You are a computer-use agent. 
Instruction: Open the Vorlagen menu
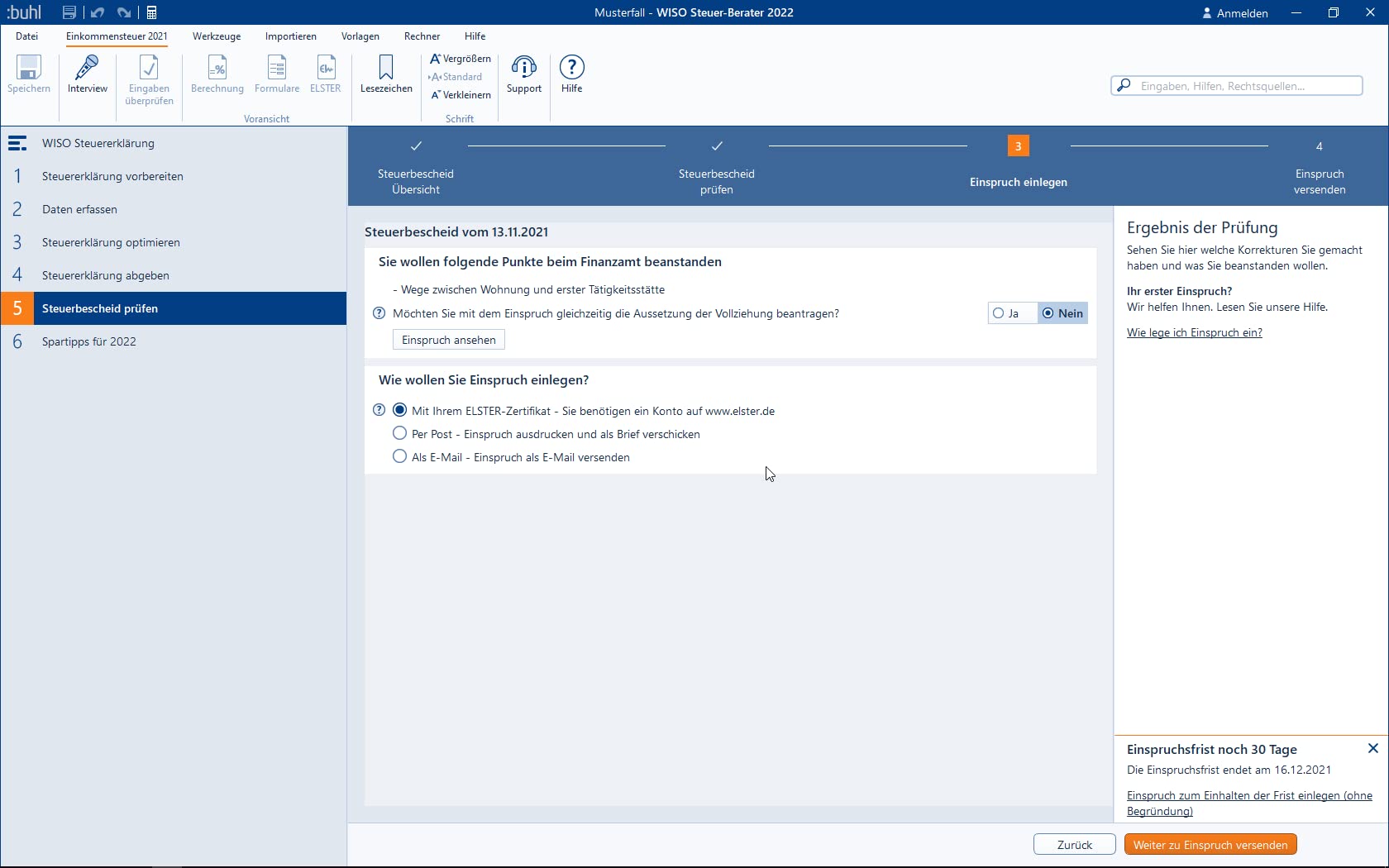tap(360, 36)
